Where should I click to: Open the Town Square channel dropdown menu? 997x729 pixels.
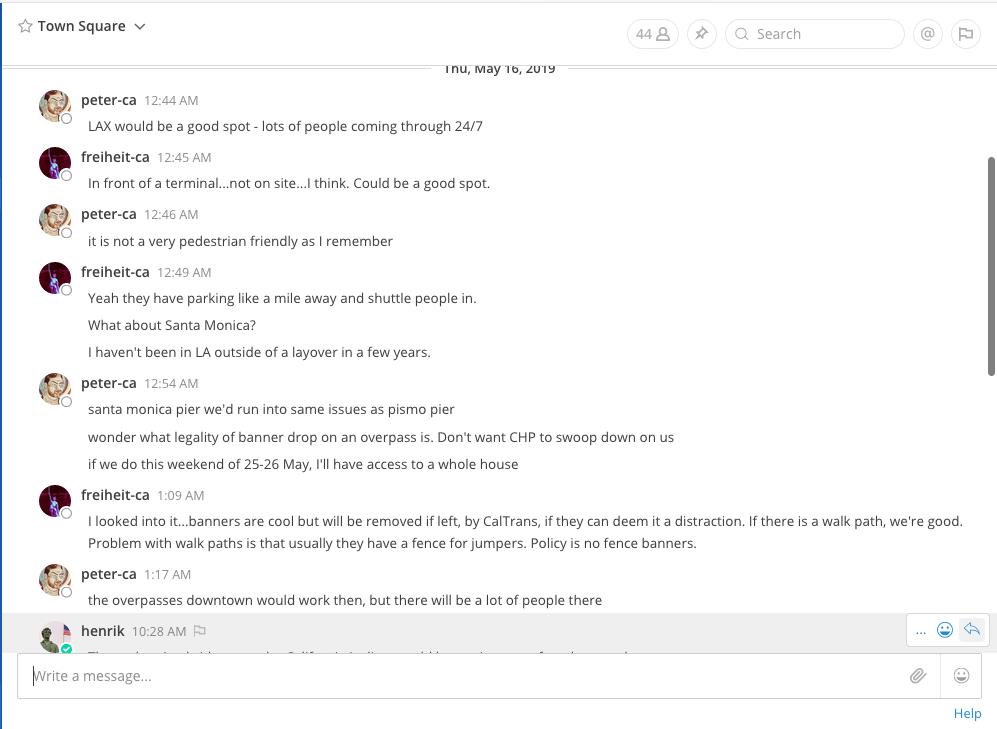click(140, 27)
